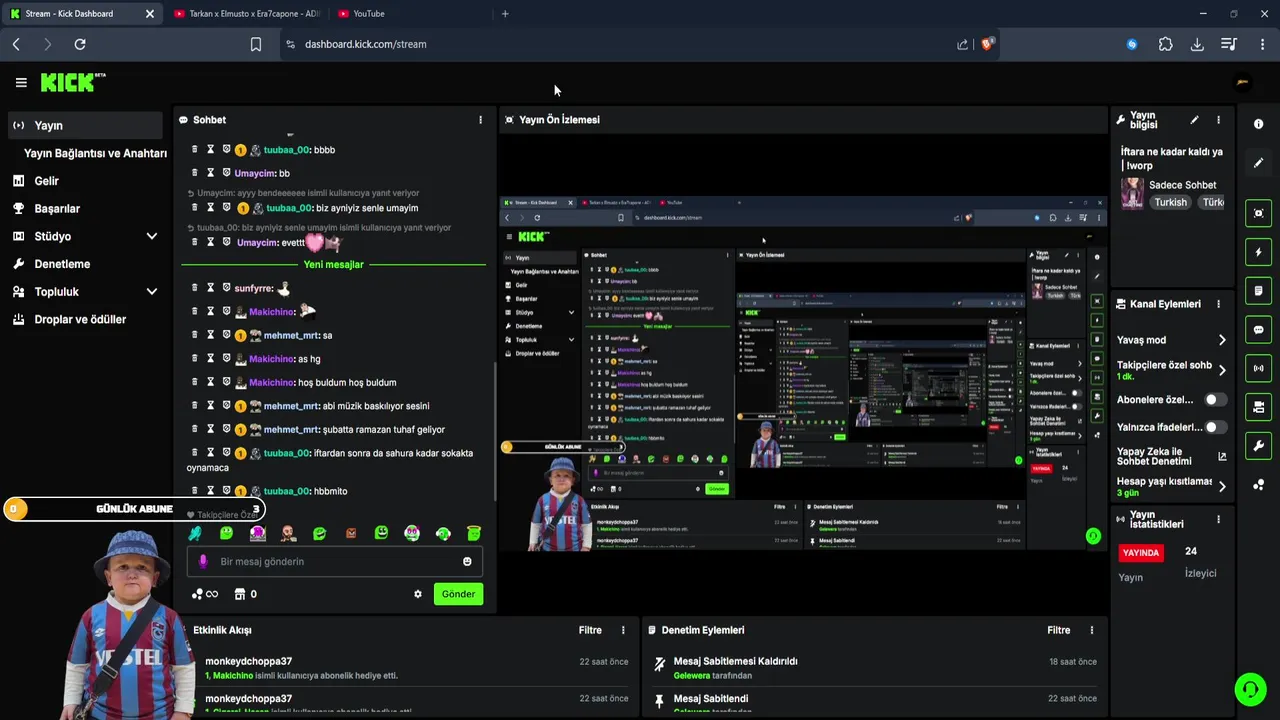Bookmark this page with bookmark icon

(256, 44)
